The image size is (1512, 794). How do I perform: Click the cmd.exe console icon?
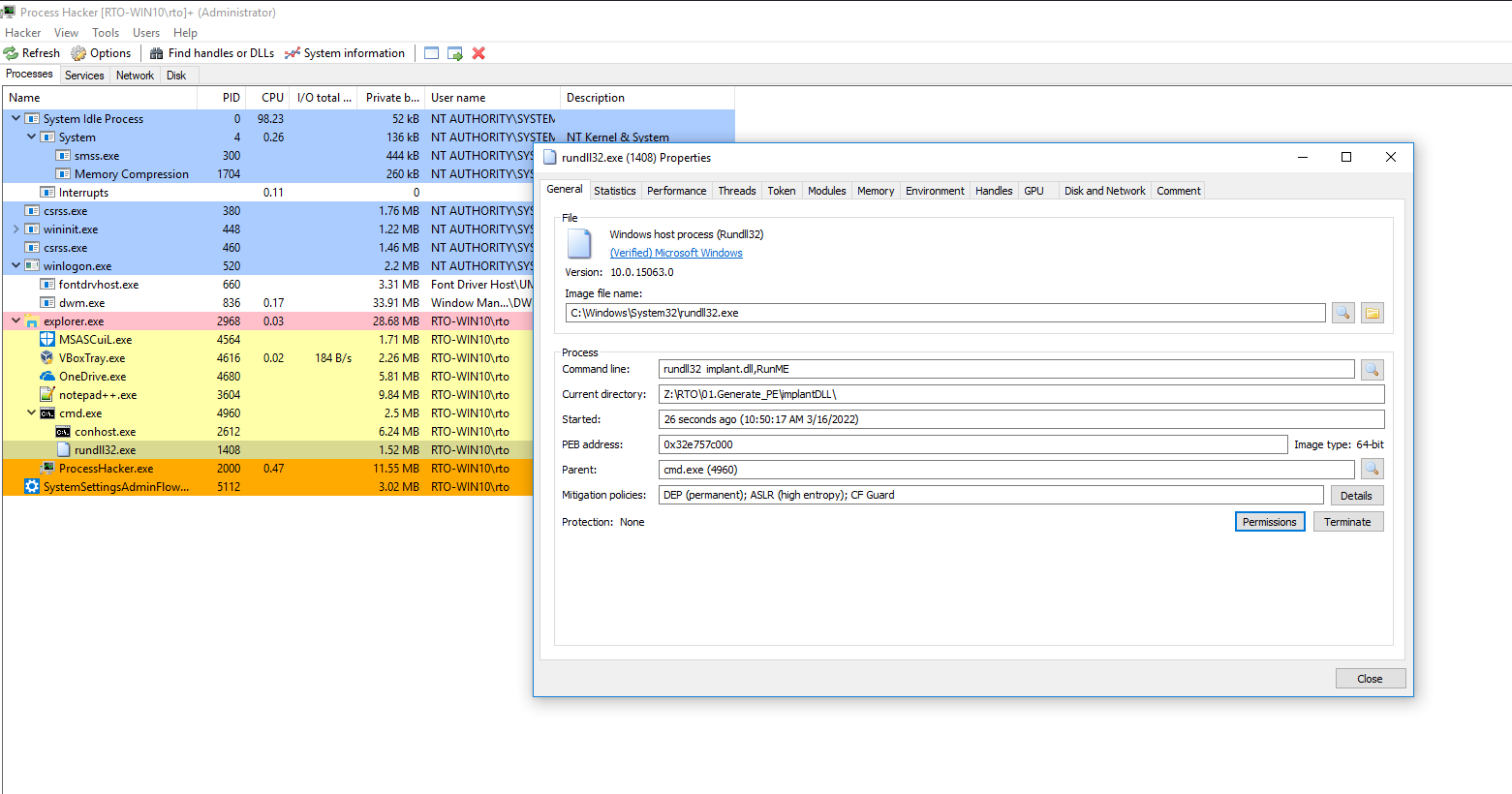47,413
